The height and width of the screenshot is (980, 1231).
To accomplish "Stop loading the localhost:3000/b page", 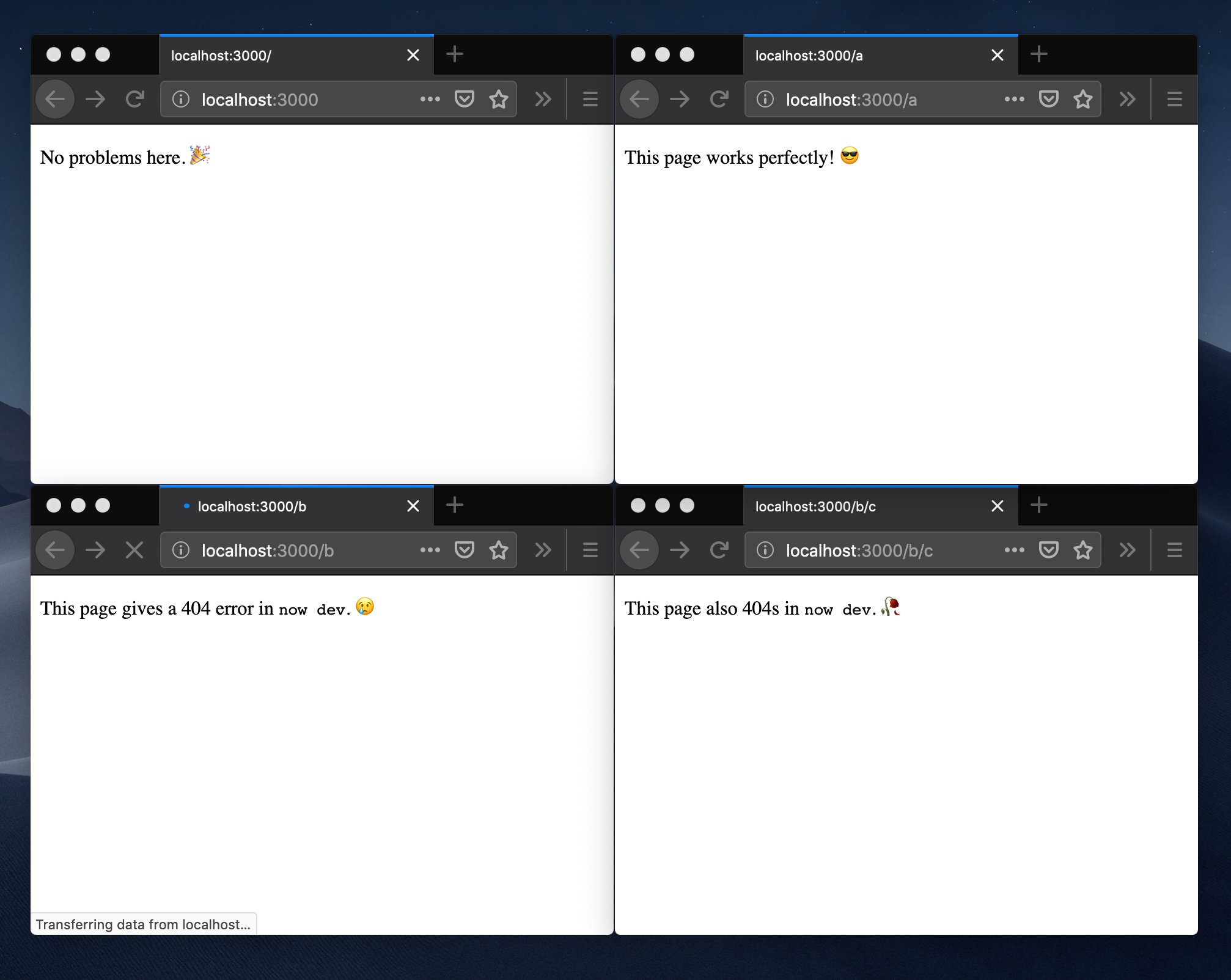I will tap(135, 550).
